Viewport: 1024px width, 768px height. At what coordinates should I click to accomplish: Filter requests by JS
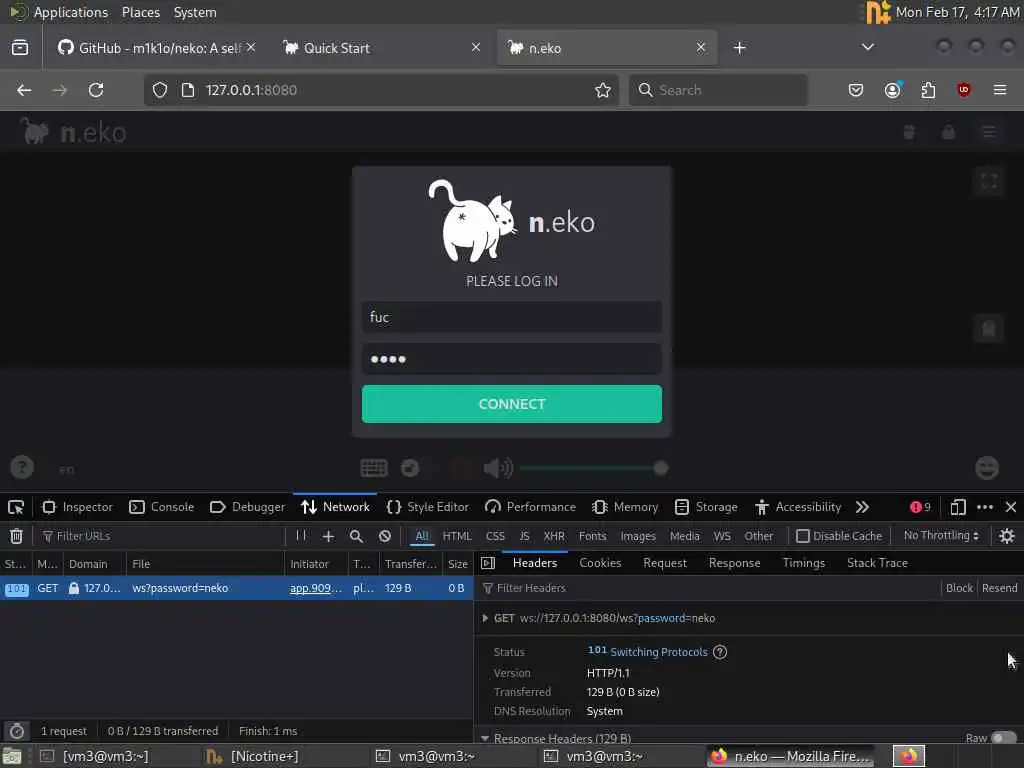tap(524, 536)
